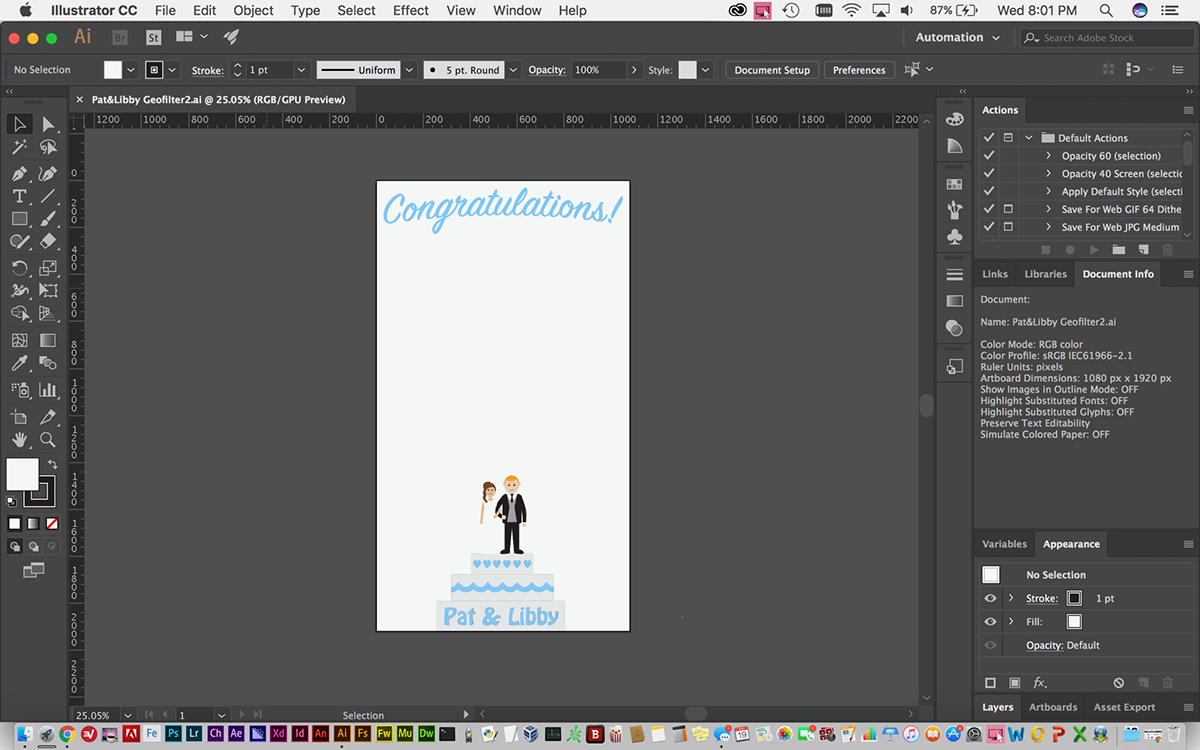Expand the Opacity 60 (selection) action
This screenshot has width=1200, height=750.
click(x=1048, y=156)
